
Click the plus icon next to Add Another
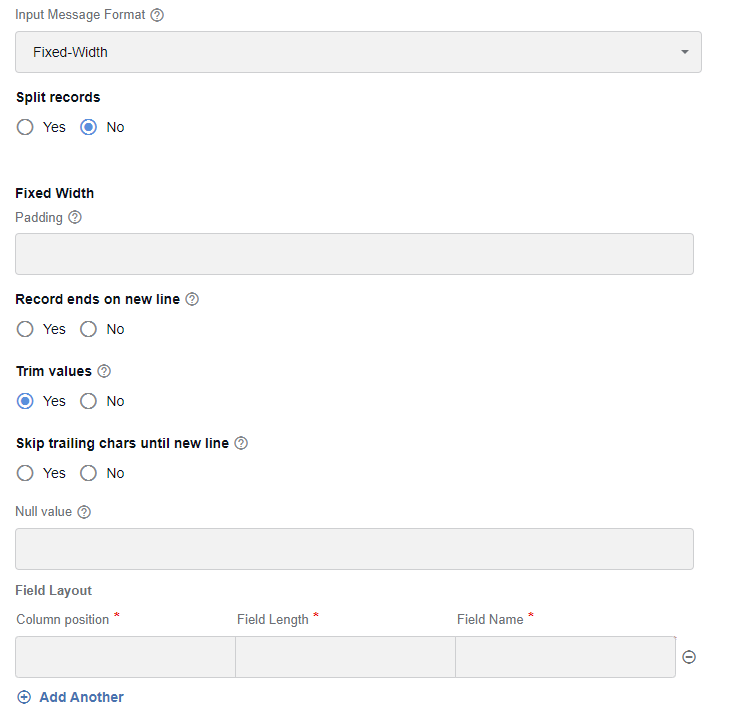click(x=24, y=697)
